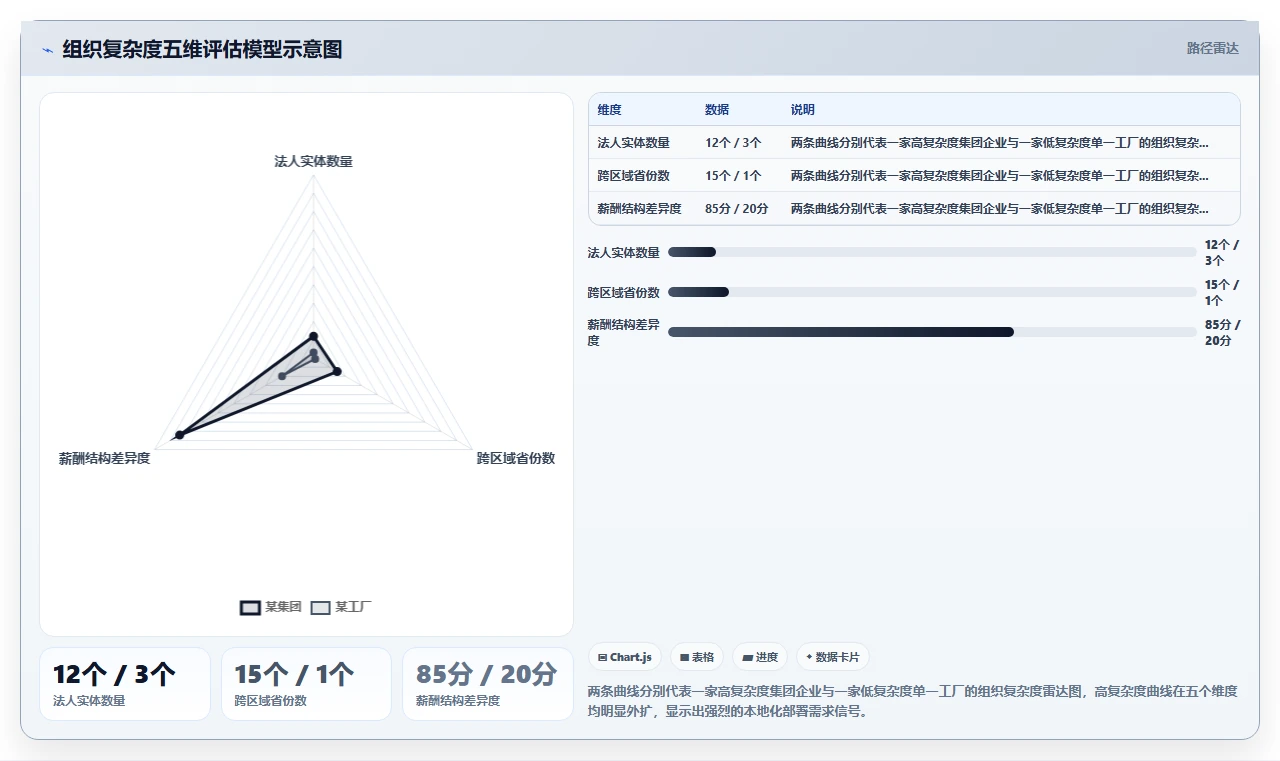Click the table value 15个 / 1个
Image resolution: width=1280 pixels, height=761 pixels.
pyautogui.click(x=733, y=176)
